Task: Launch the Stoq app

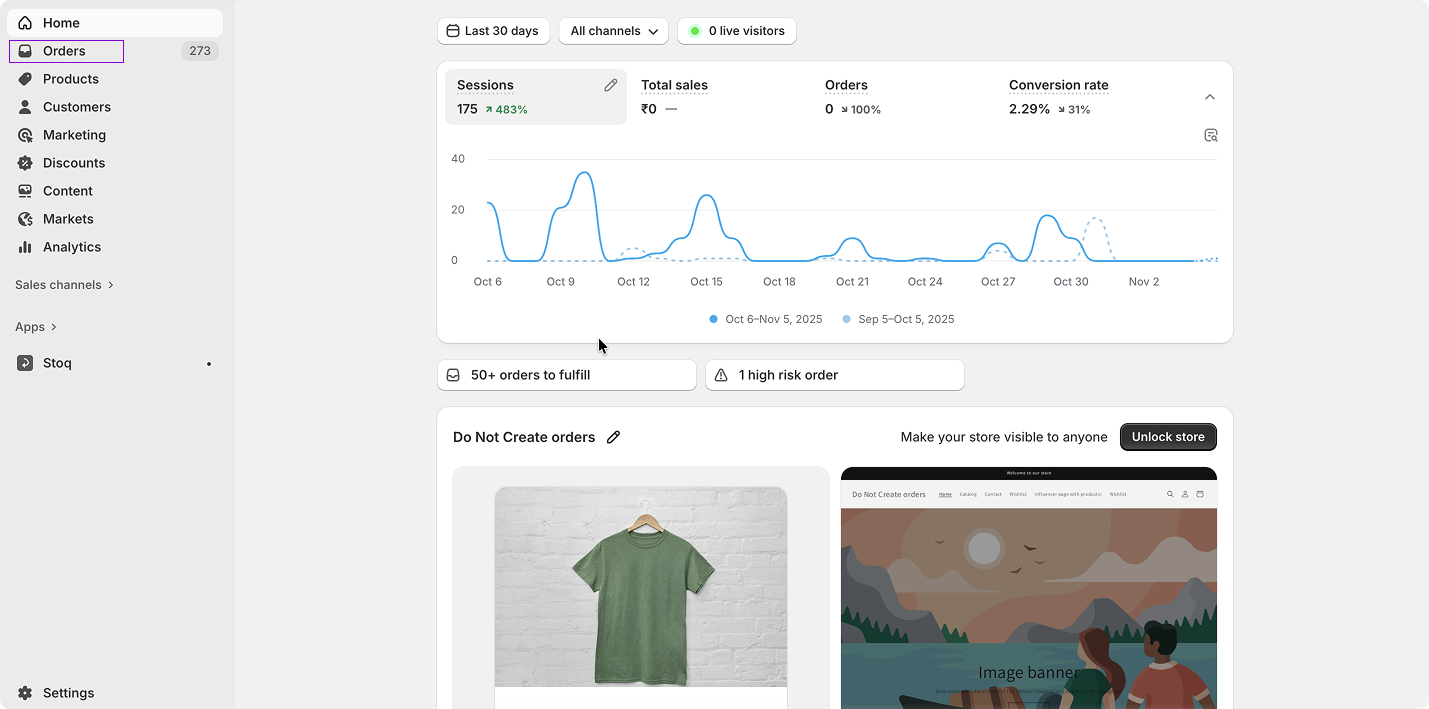Action: click(x=57, y=363)
